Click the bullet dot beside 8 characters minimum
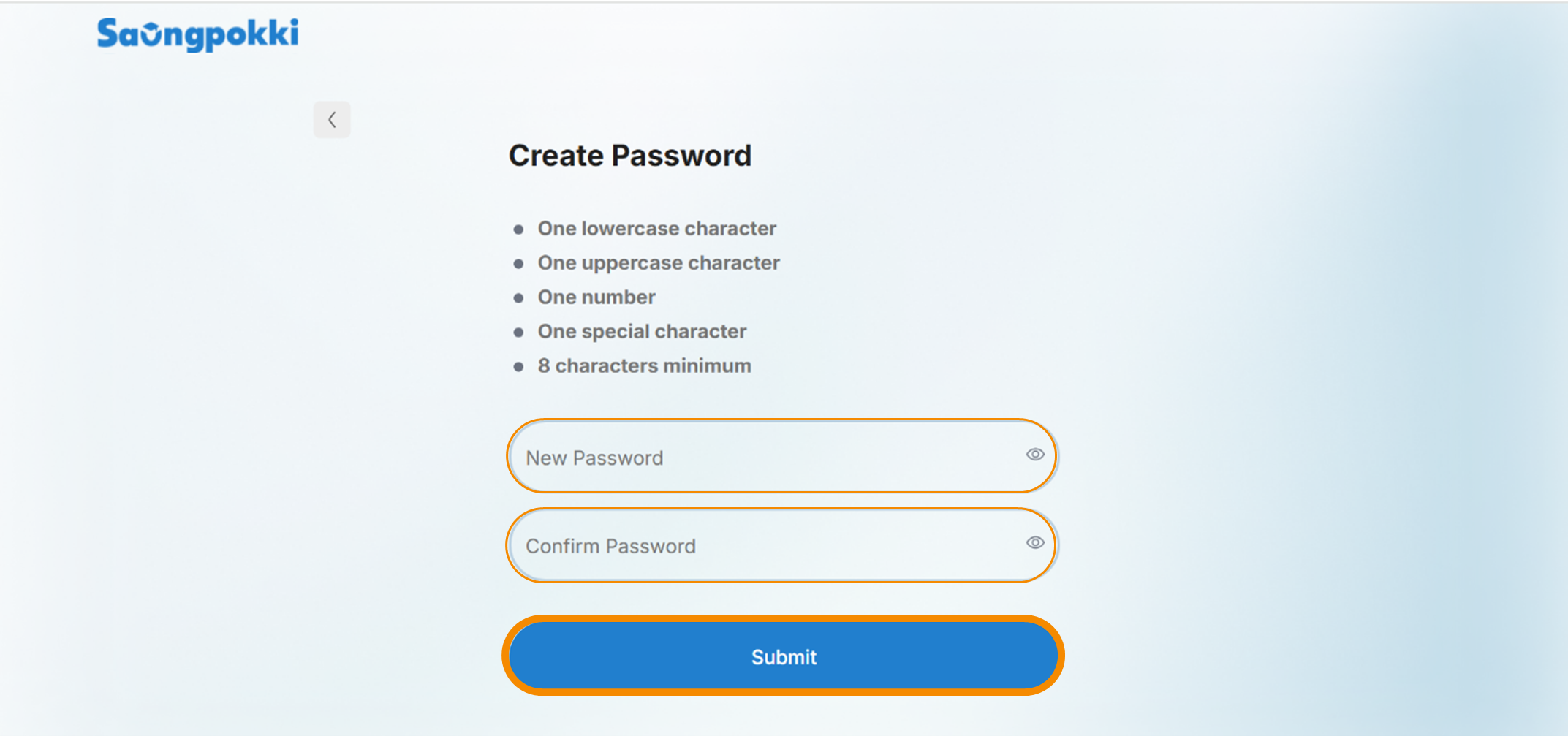 pyautogui.click(x=518, y=367)
